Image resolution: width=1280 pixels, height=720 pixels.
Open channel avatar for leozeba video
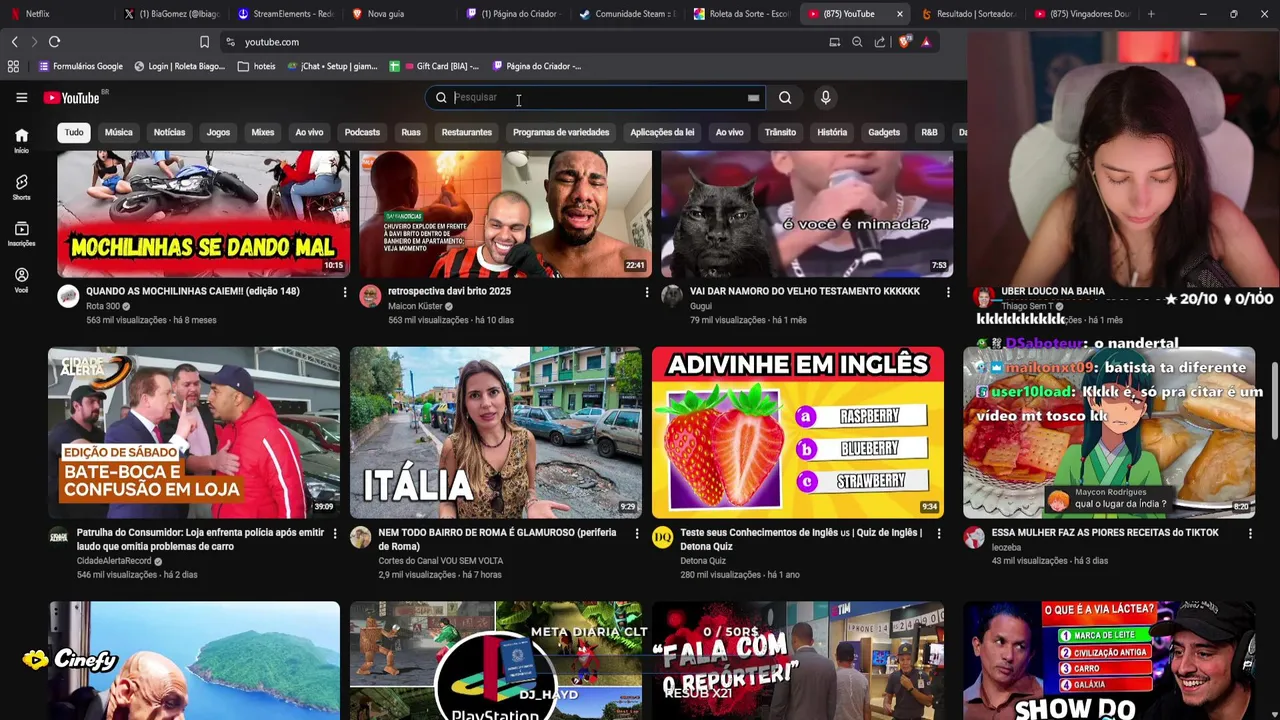[x=974, y=538]
